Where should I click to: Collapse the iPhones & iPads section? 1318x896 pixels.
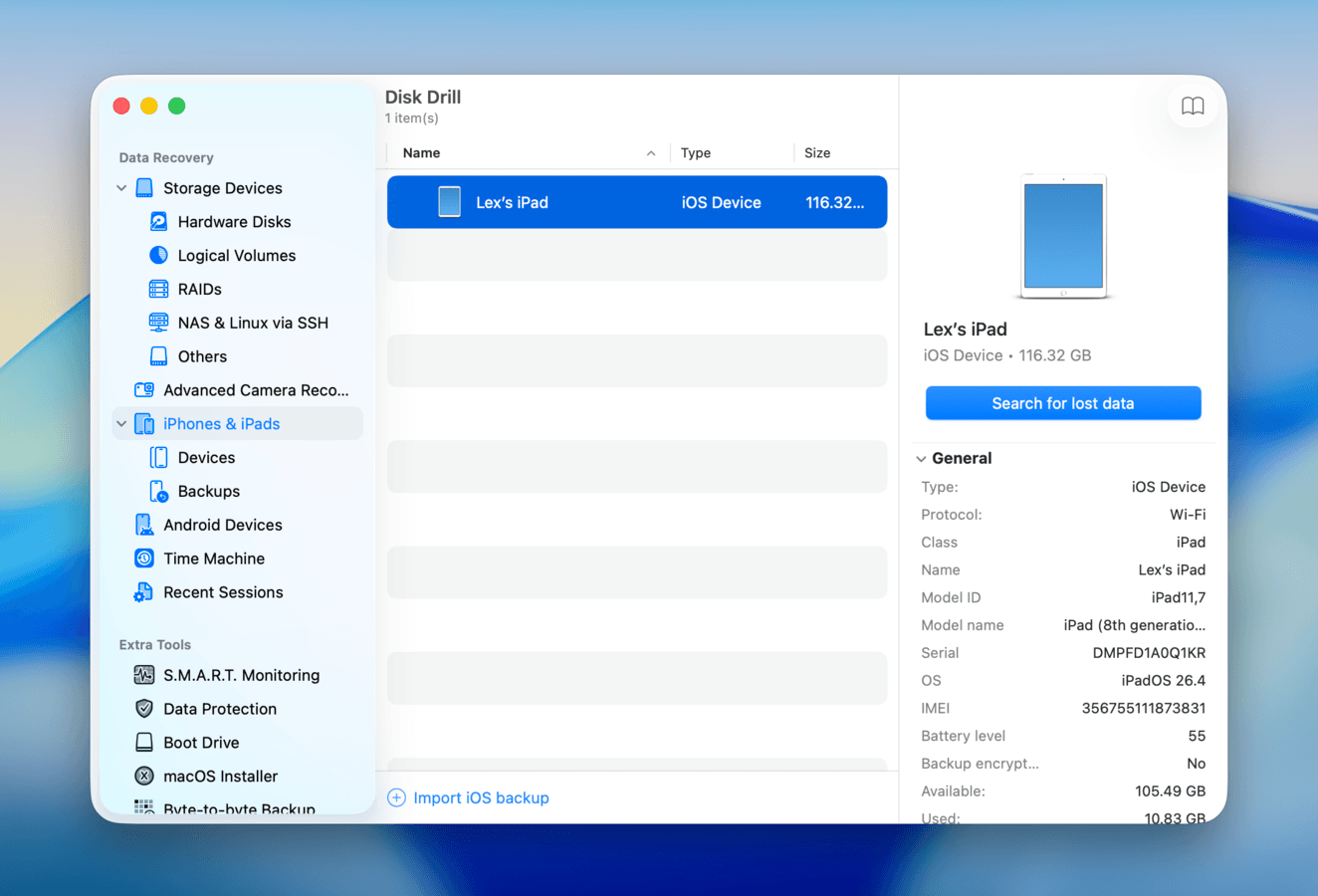(121, 423)
